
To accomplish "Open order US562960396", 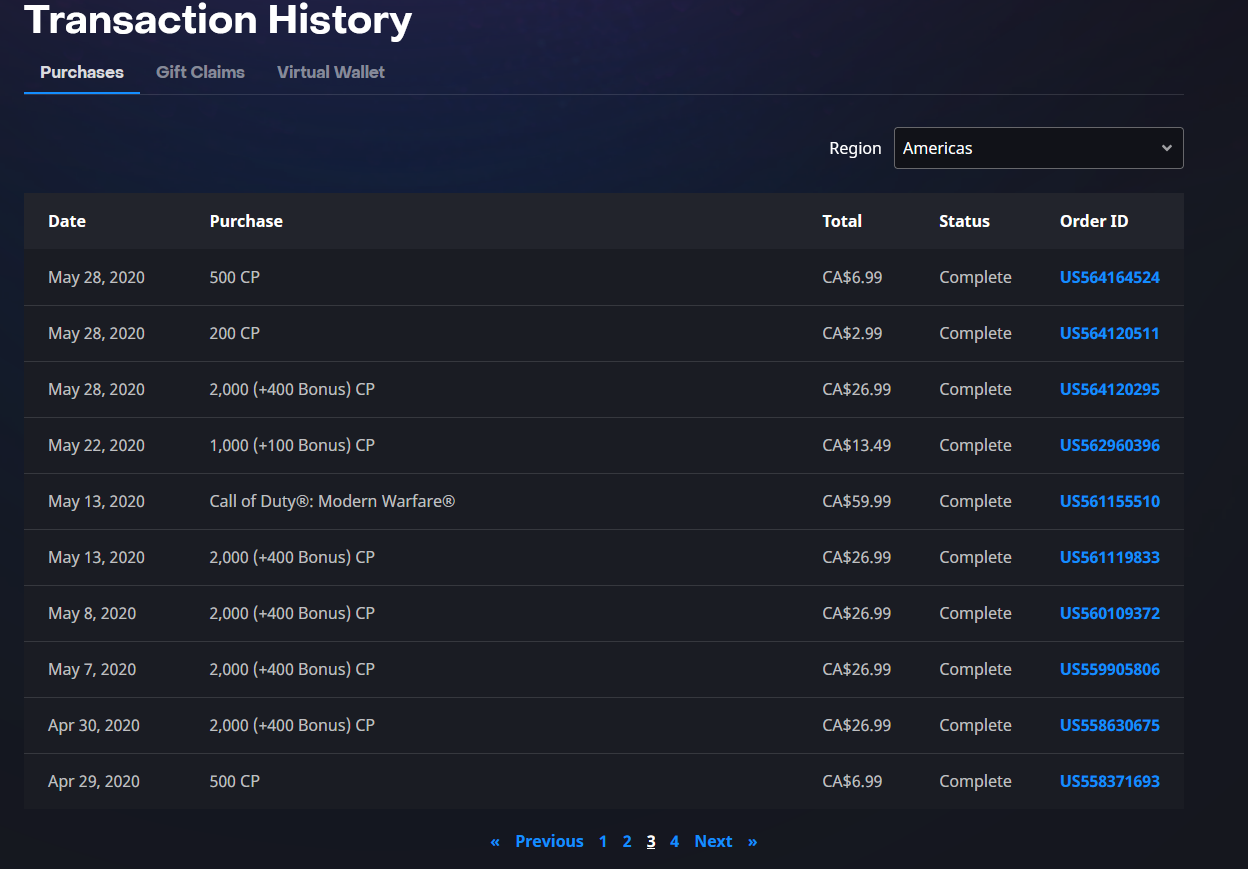I will pos(1109,445).
